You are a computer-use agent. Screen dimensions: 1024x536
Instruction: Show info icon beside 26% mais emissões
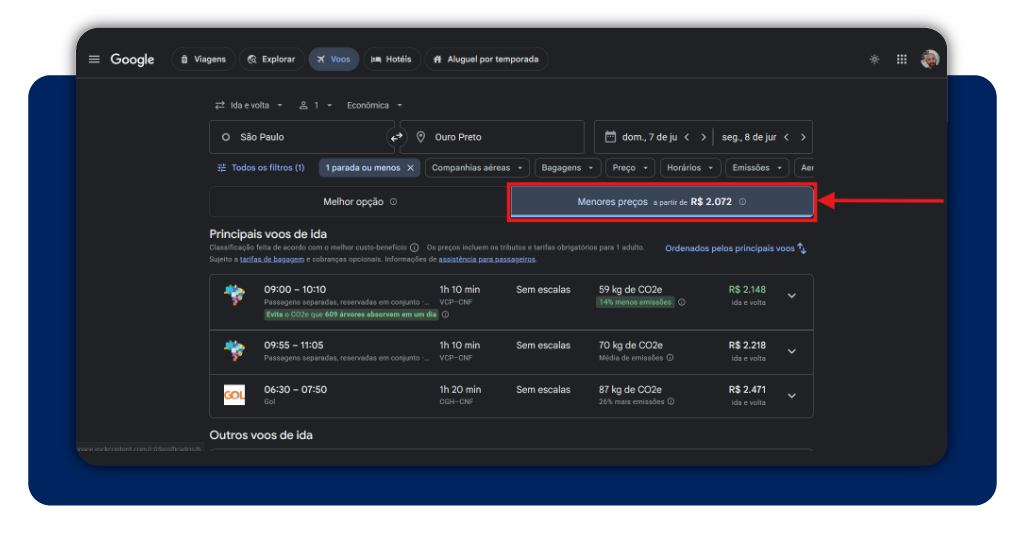(x=671, y=402)
